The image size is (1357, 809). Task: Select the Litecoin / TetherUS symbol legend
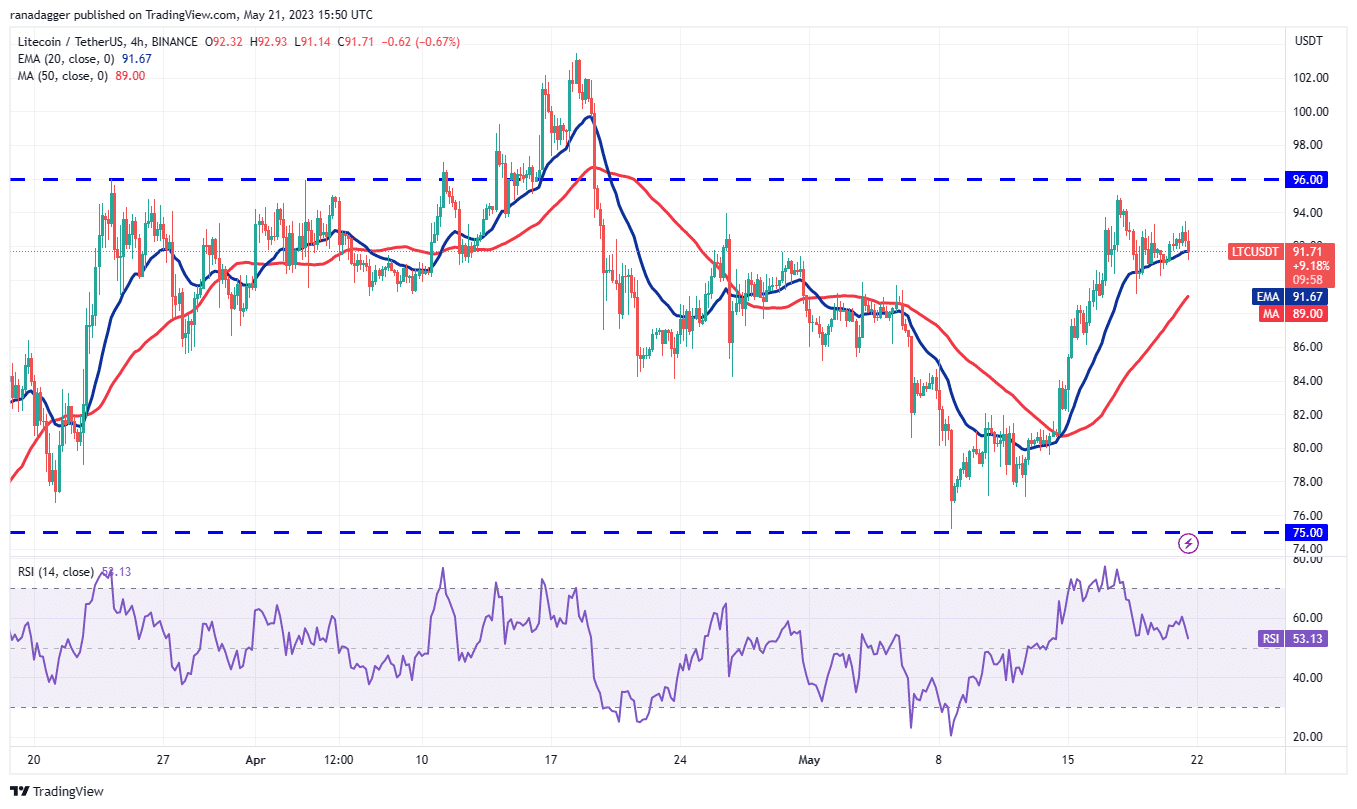point(109,42)
